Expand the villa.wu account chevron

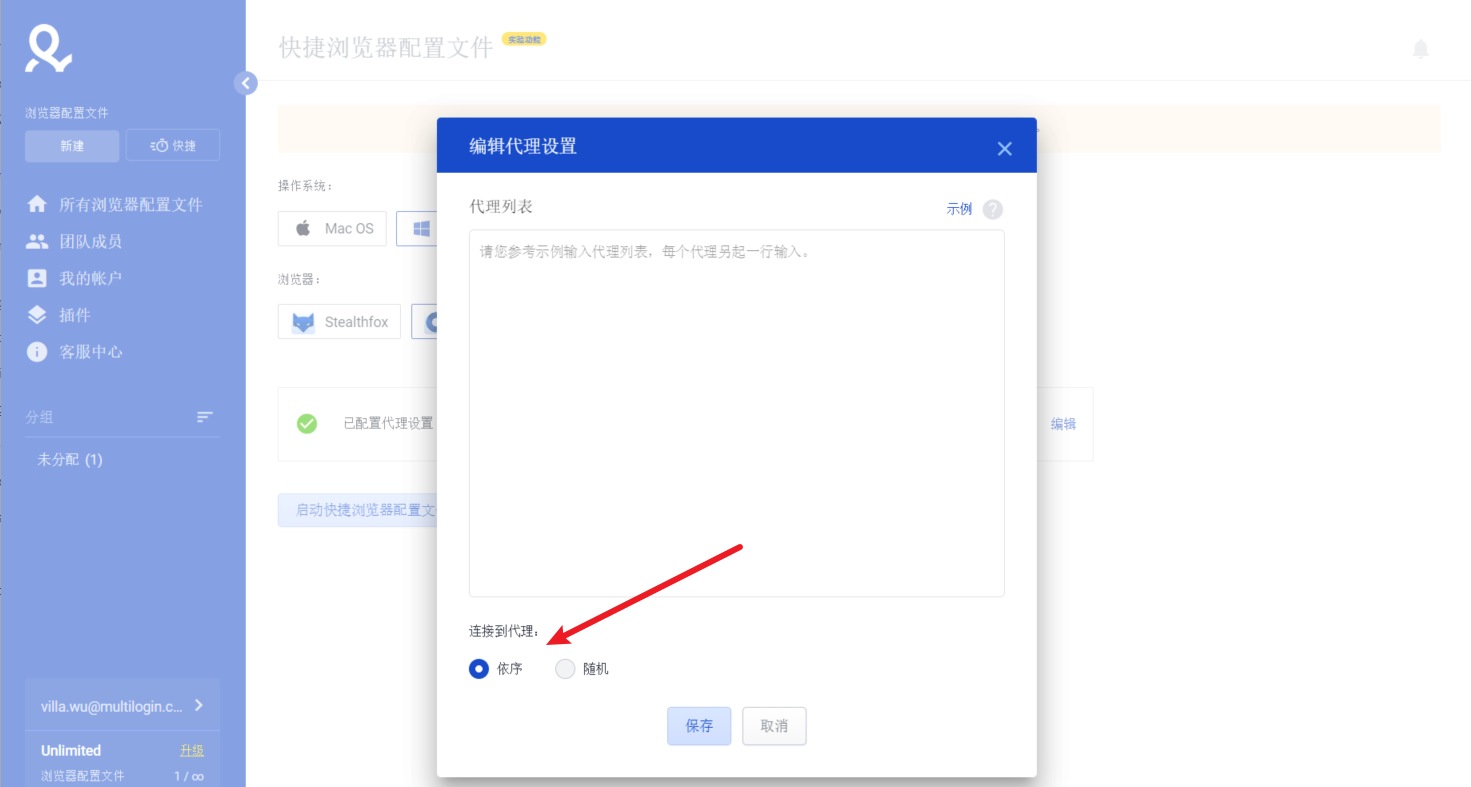(199, 705)
